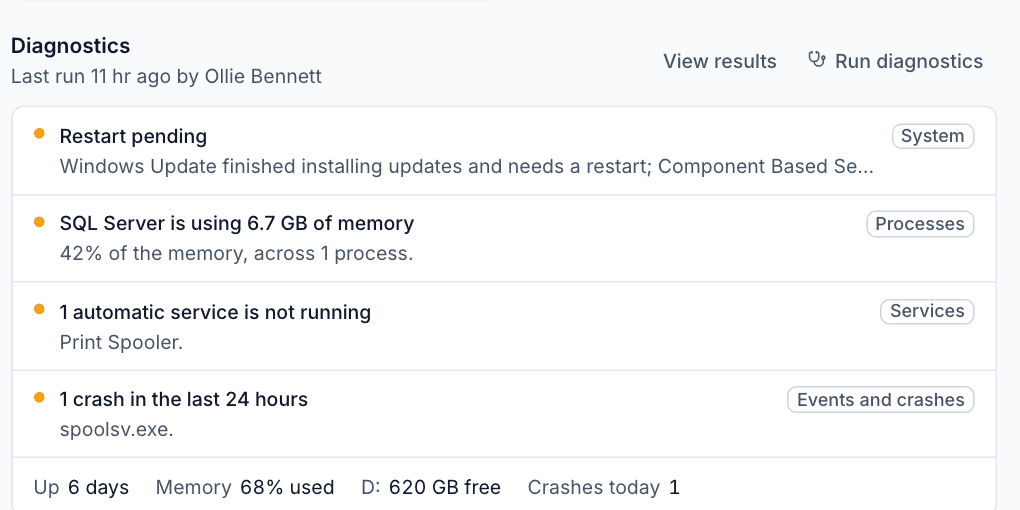The image size is (1020, 510).
Task: Click the orange status dot for Restart pending
Action: (x=39, y=133)
